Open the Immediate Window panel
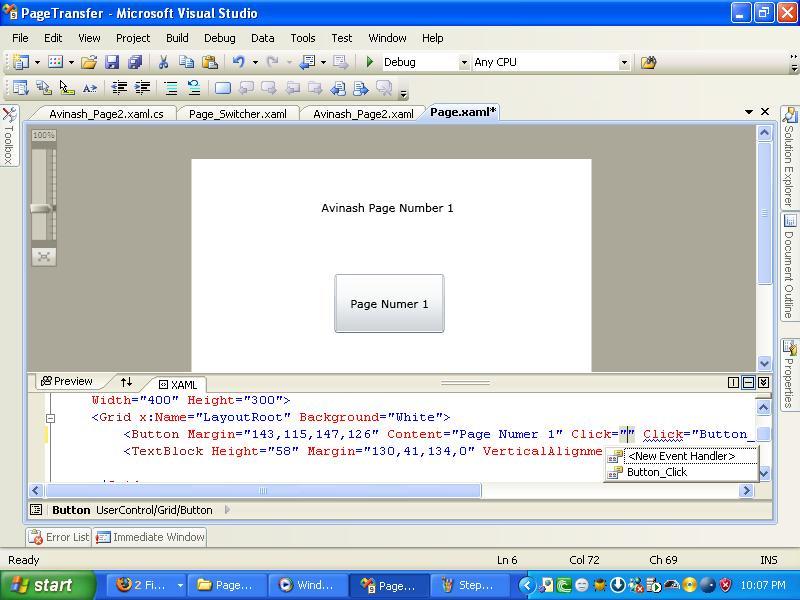 150,537
